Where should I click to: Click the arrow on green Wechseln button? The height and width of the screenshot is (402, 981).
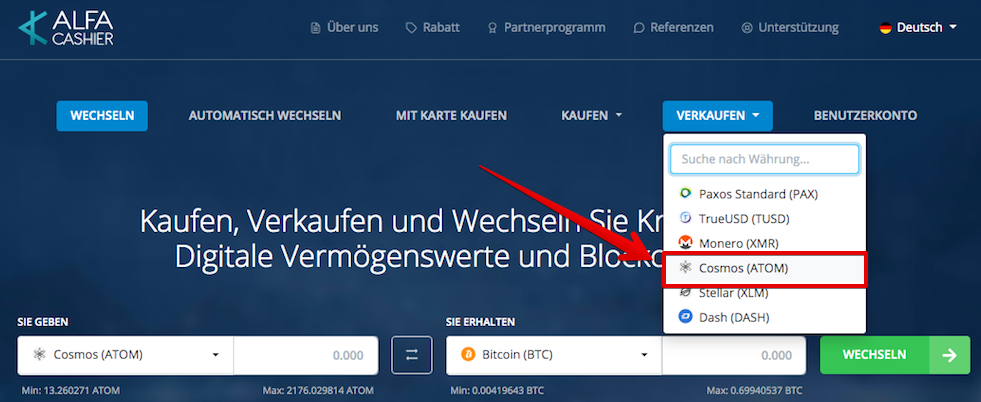pyautogui.click(x=950, y=355)
